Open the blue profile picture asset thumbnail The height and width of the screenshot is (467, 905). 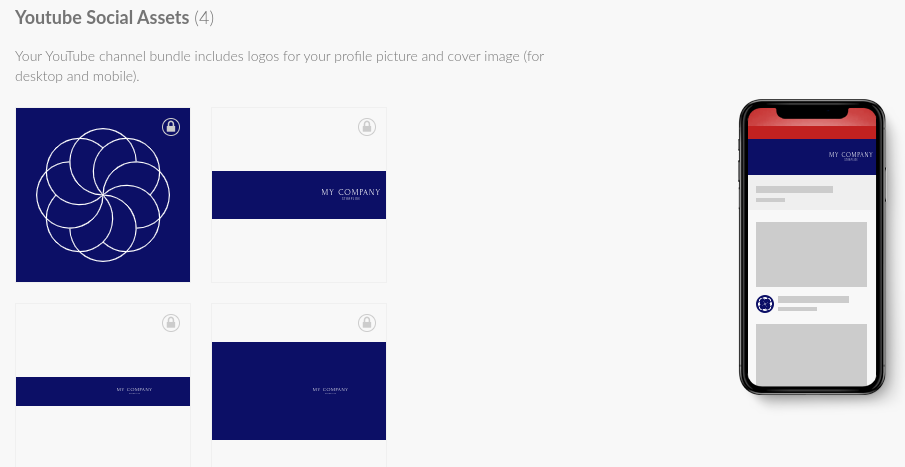click(x=103, y=195)
